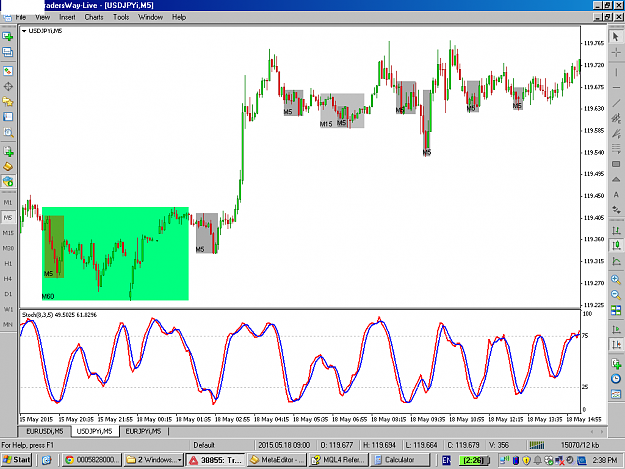Switch timeframe to MN
The height and width of the screenshot is (469, 625).
click(x=8, y=324)
